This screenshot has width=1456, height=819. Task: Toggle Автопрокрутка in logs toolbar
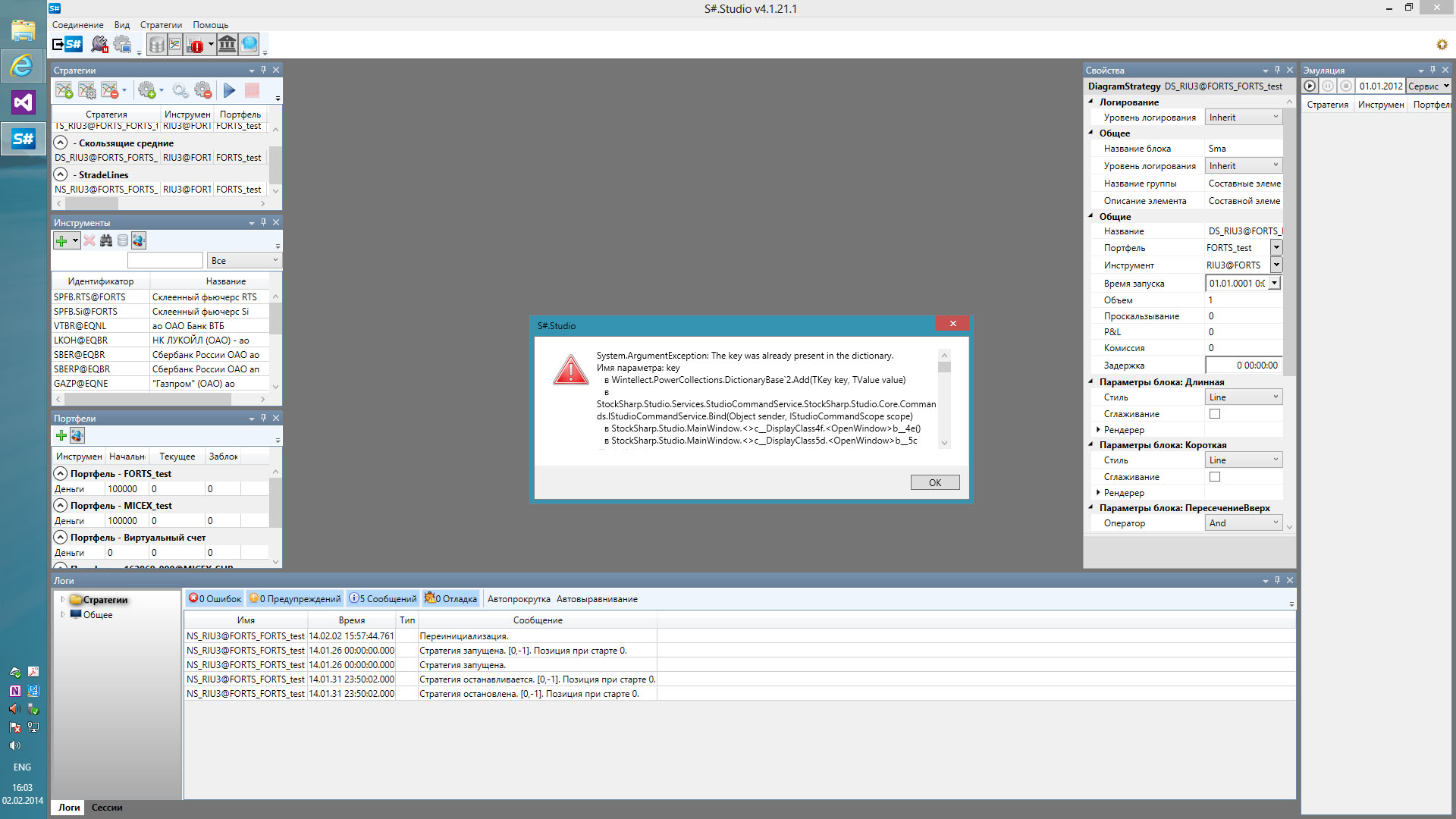pos(519,599)
